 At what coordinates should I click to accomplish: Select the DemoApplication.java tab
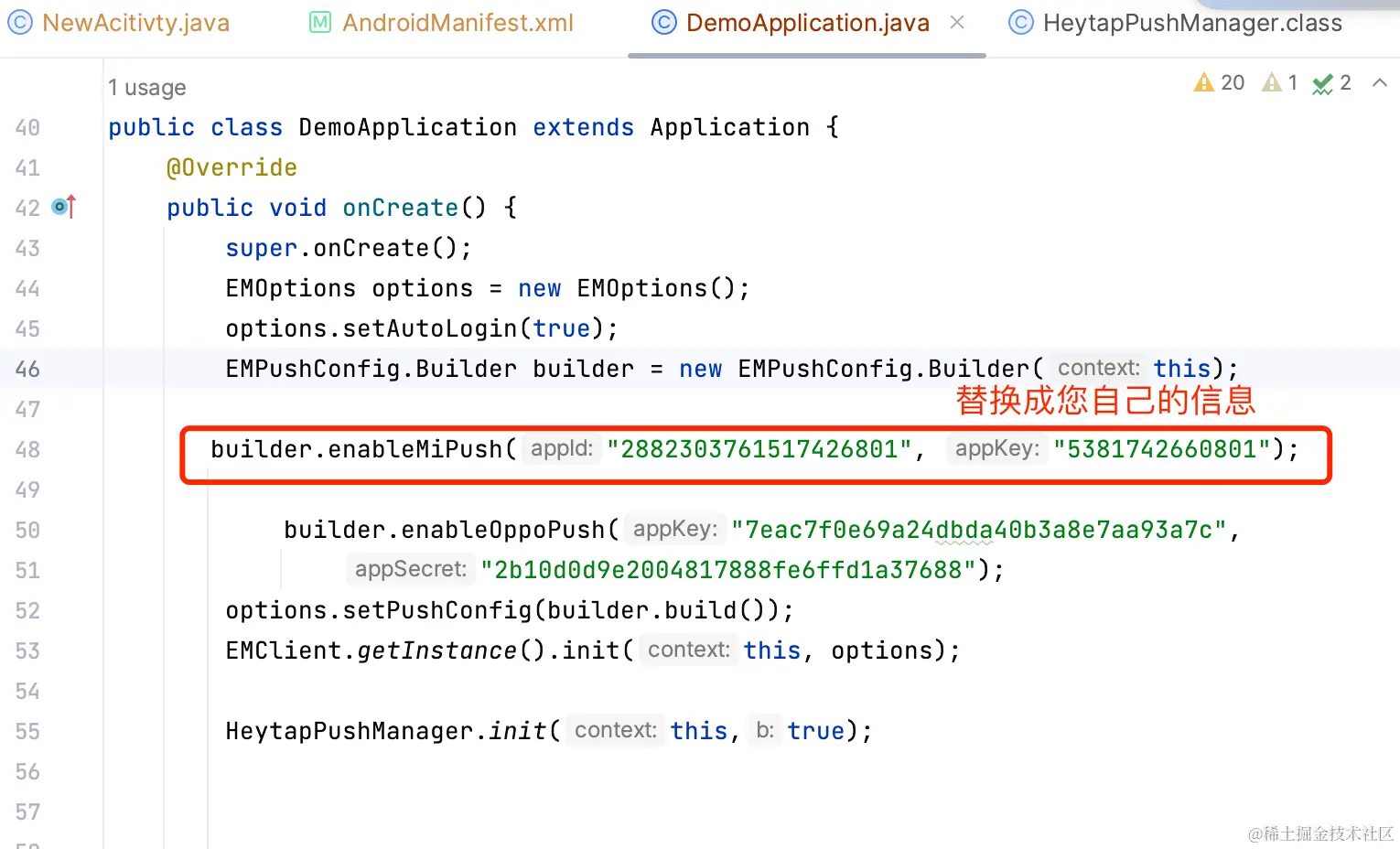point(807,23)
